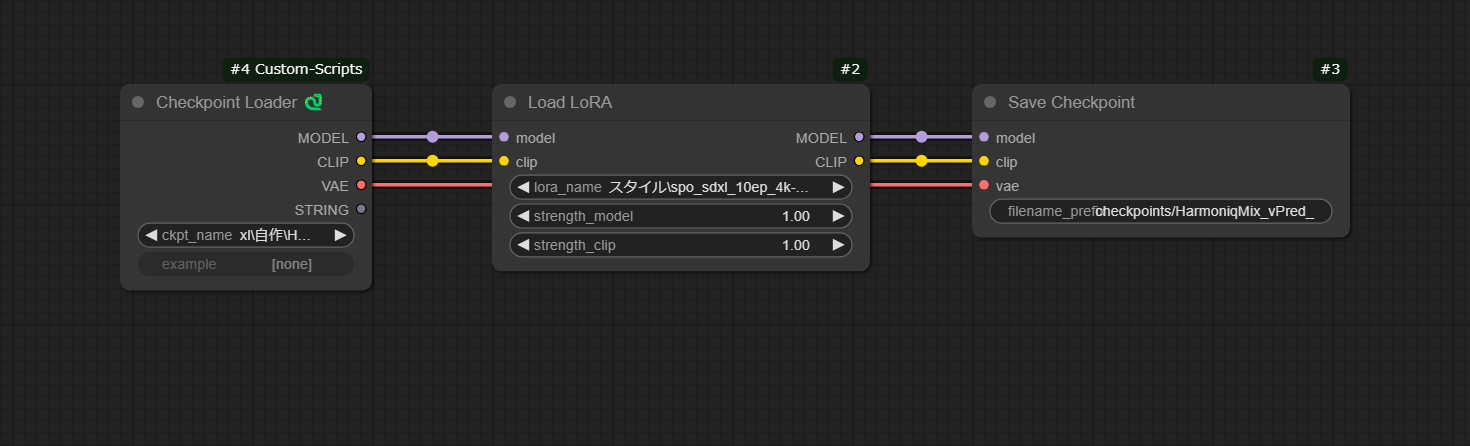Image resolution: width=1470 pixels, height=446 pixels.
Task: Click the #4 Custom-Scripts node badge
Action: click(296, 69)
